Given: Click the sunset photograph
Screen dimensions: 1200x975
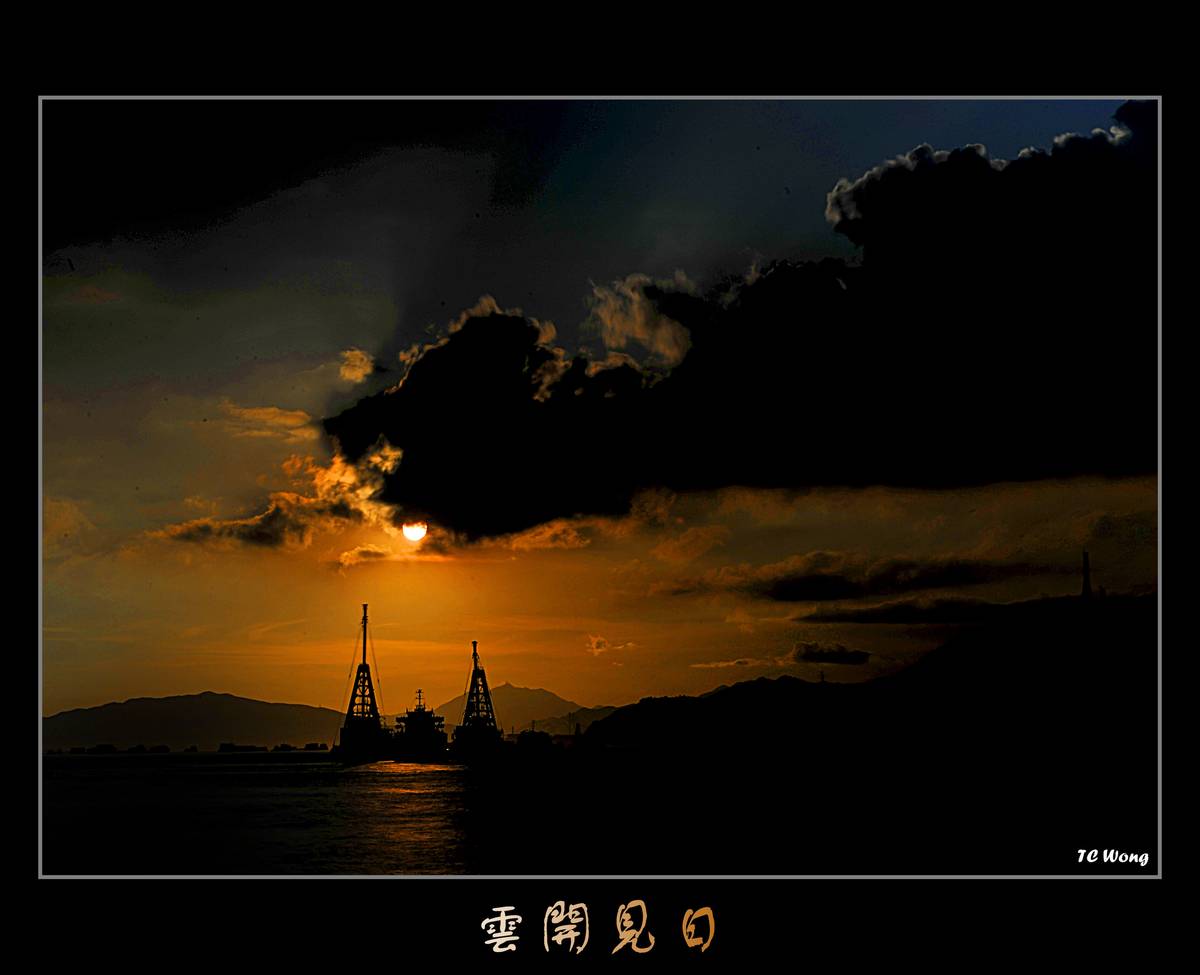Looking at the screenshot, I should pyautogui.click(x=600, y=487).
